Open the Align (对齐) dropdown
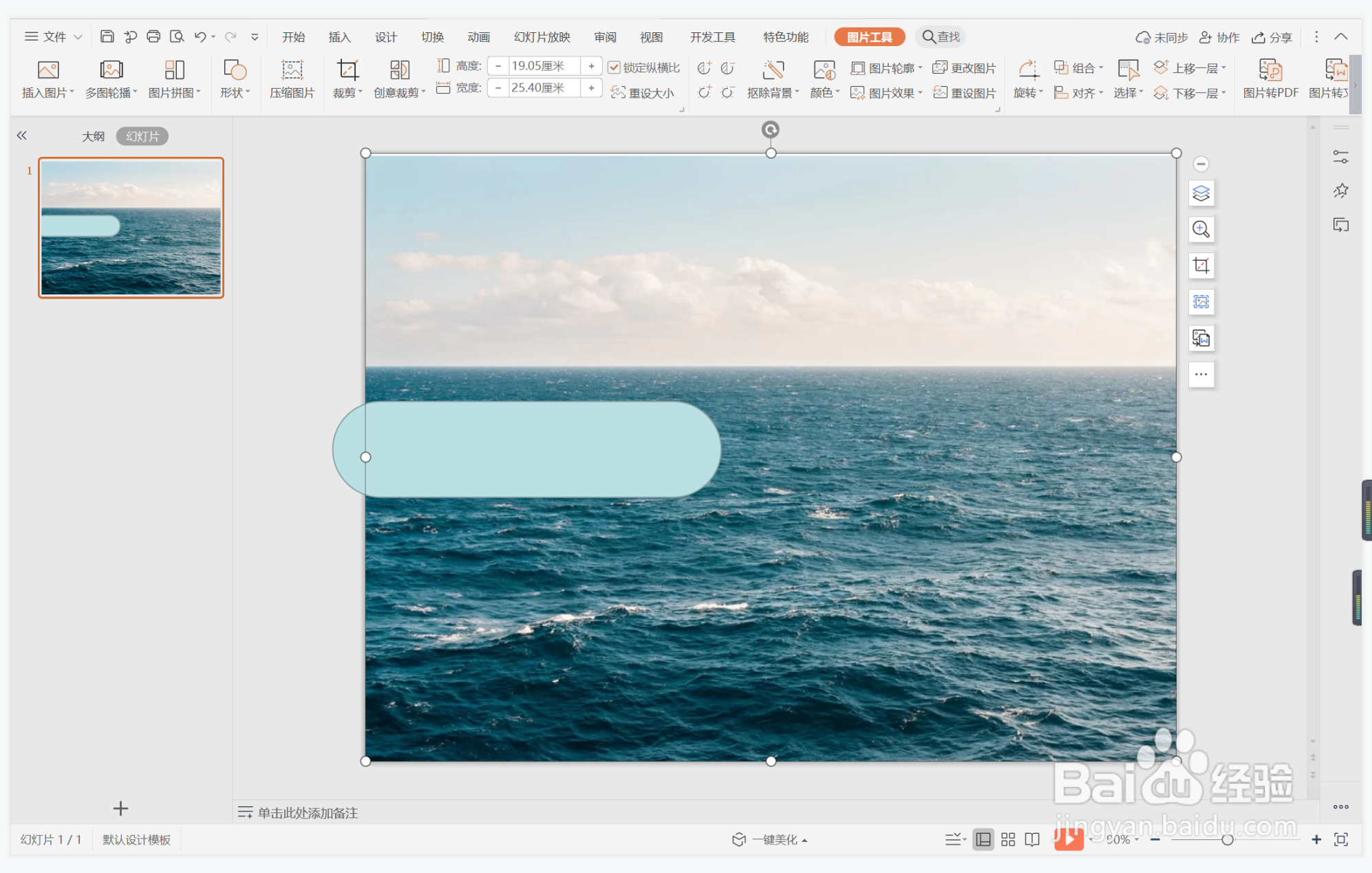 pyautogui.click(x=1079, y=92)
